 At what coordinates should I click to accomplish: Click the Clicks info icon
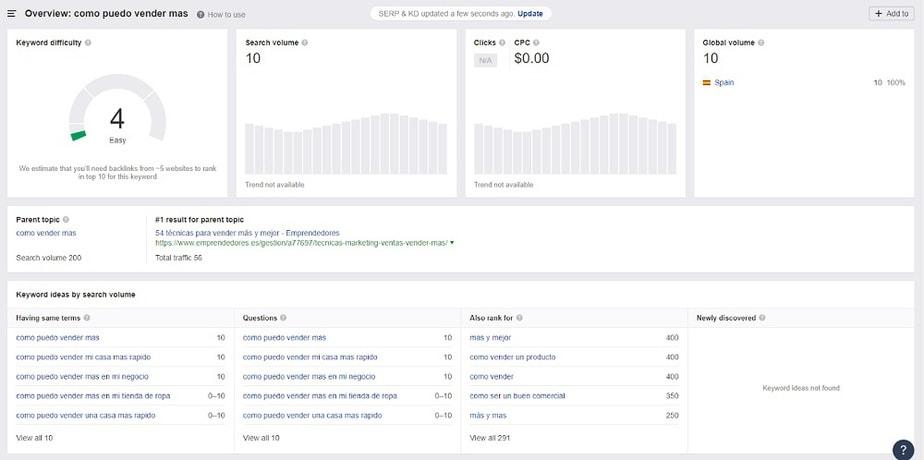(502, 43)
